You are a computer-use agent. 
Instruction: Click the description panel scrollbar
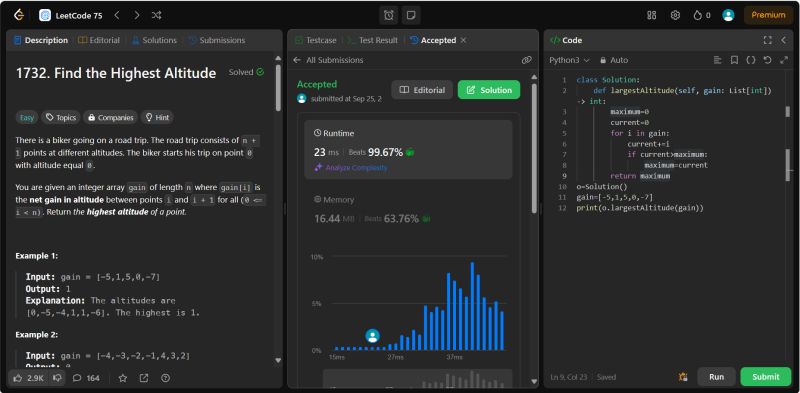tap(278, 87)
